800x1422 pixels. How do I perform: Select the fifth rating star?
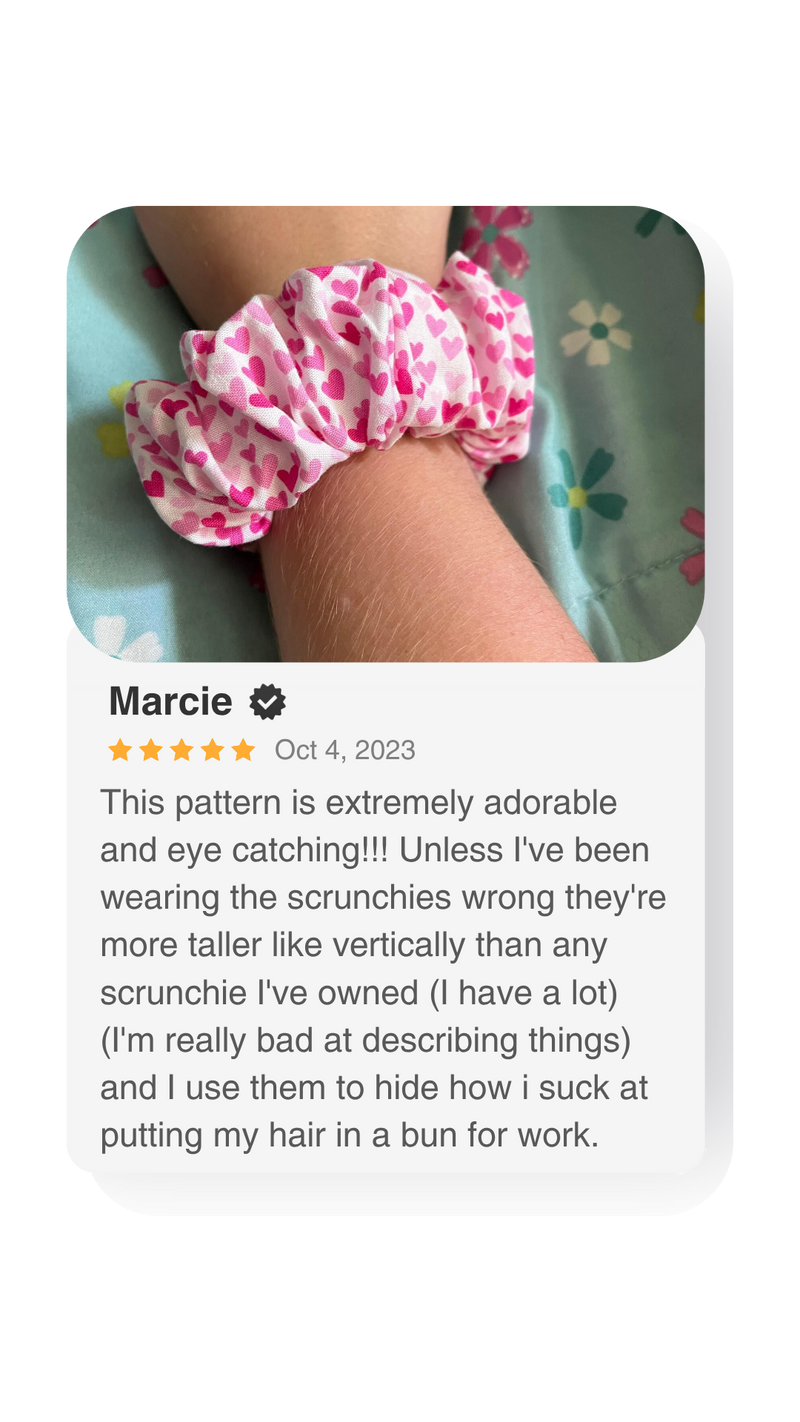(x=244, y=750)
